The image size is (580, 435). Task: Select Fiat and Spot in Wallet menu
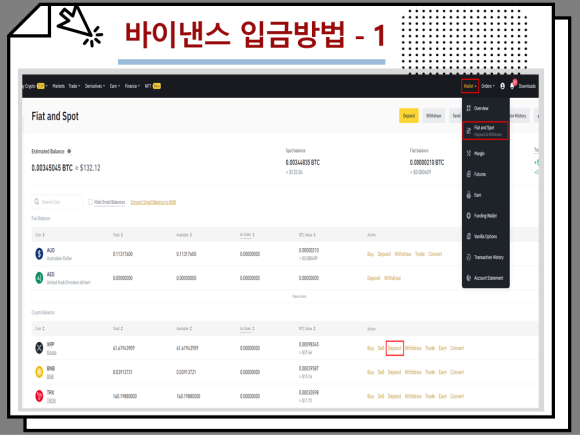[x=485, y=131]
